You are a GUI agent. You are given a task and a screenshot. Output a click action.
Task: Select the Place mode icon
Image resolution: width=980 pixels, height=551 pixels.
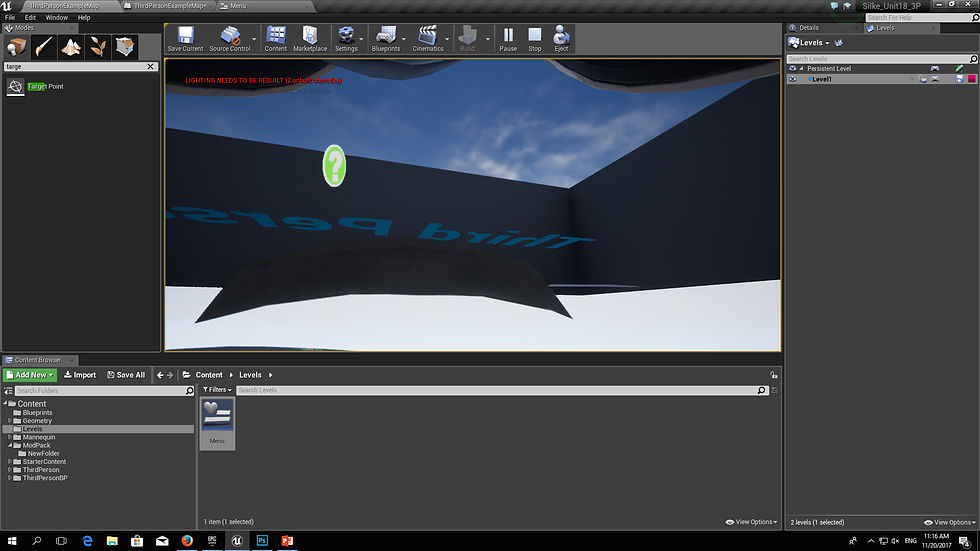pyautogui.click(x=16, y=47)
